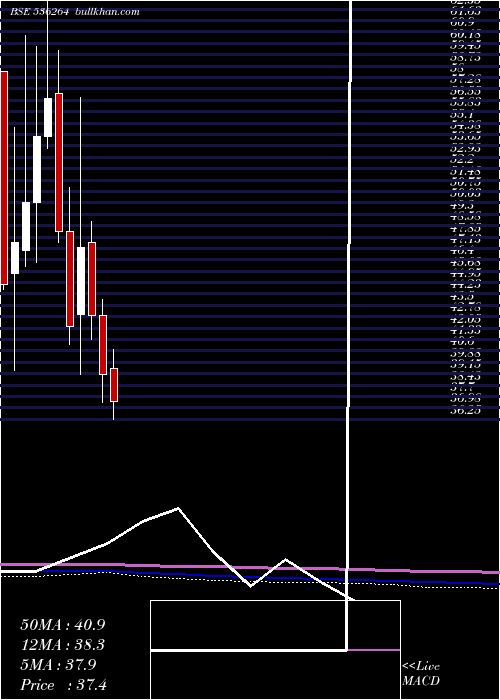The image size is (500, 700).
Task: Click the '50MA : 40.9' value
Action: (63, 625)
